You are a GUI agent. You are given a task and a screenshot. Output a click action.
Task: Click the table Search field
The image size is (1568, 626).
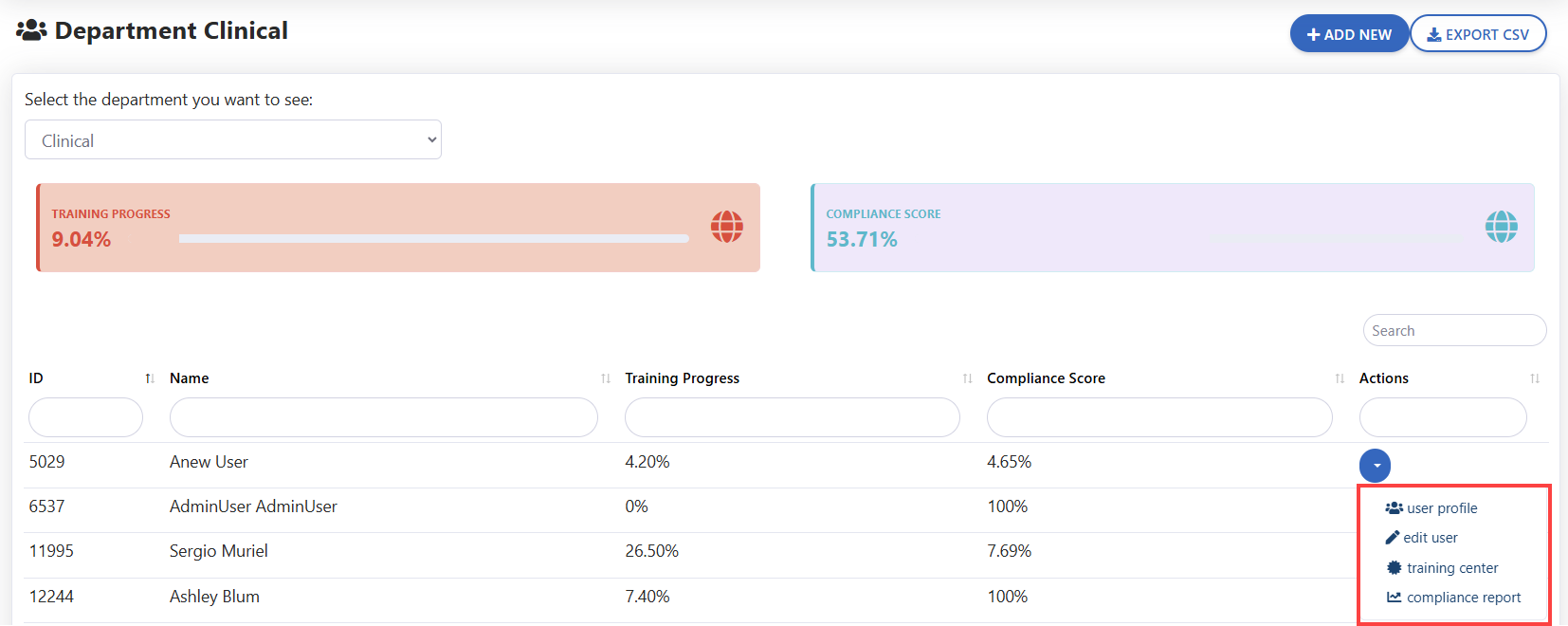1454,331
